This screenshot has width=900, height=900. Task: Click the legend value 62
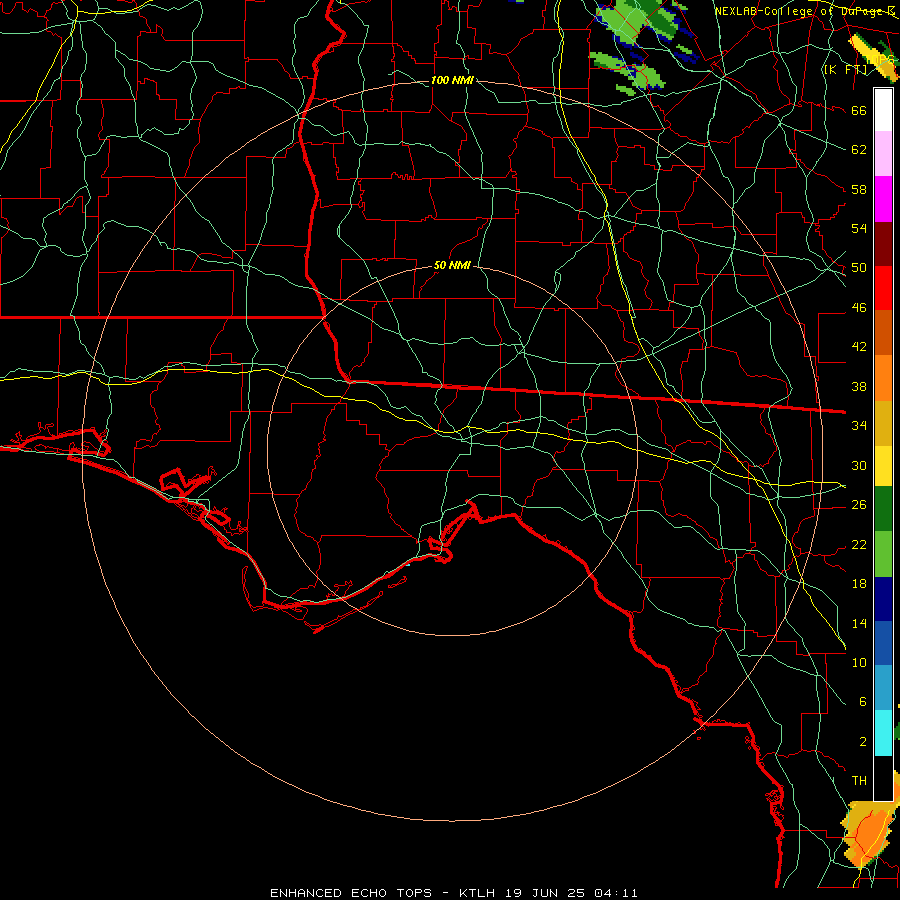(859, 149)
